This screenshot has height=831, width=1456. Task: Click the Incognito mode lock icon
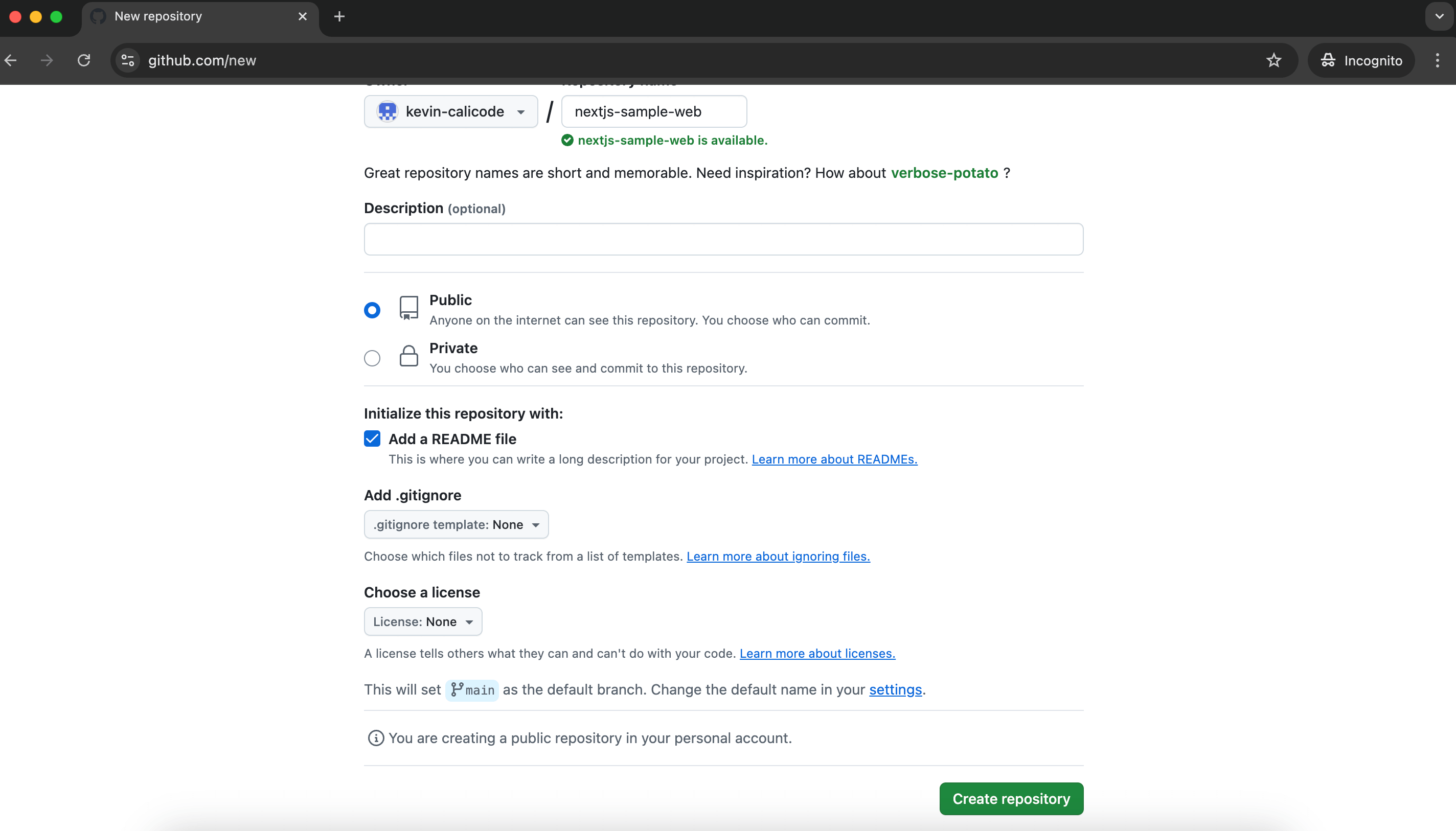[x=1327, y=60]
